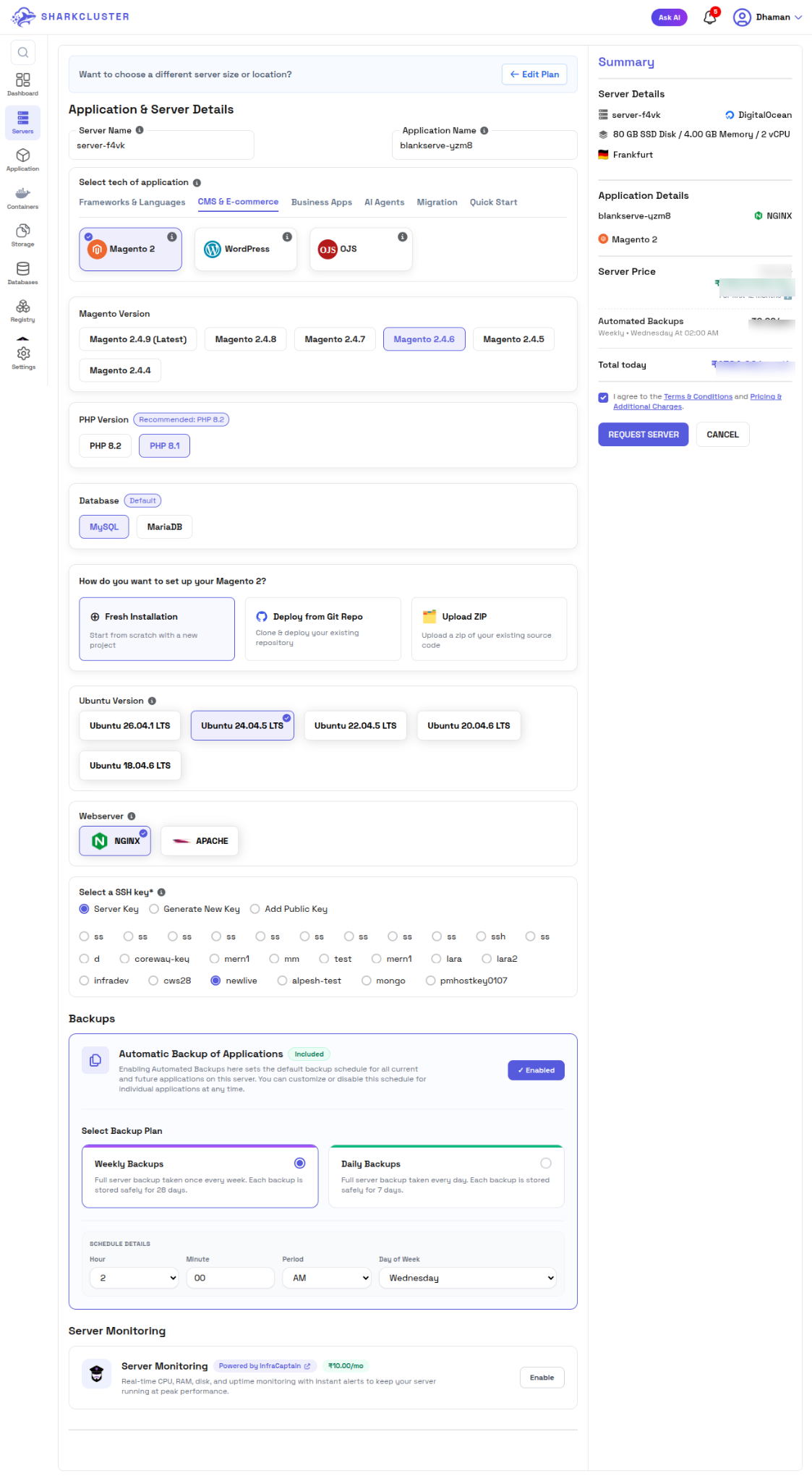This screenshot has height=1481, width=812.
Task: Go to Dashboard in sidebar
Action: click(x=23, y=84)
